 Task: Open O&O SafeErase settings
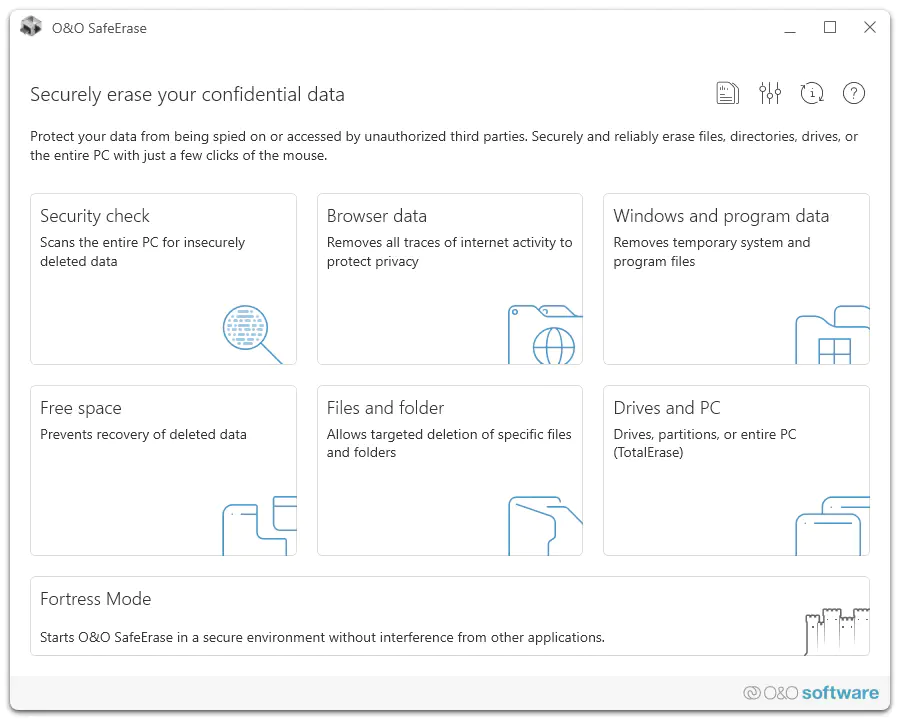click(x=770, y=93)
